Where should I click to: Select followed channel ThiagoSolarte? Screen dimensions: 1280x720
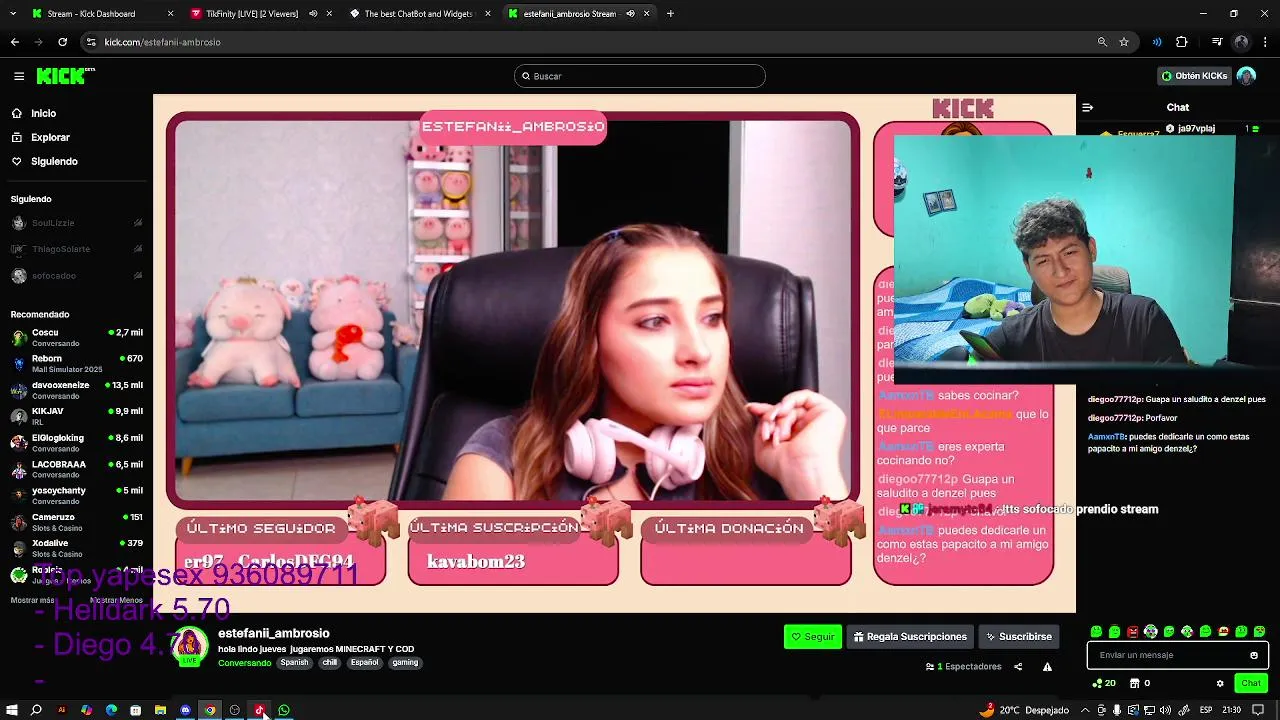coord(76,249)
